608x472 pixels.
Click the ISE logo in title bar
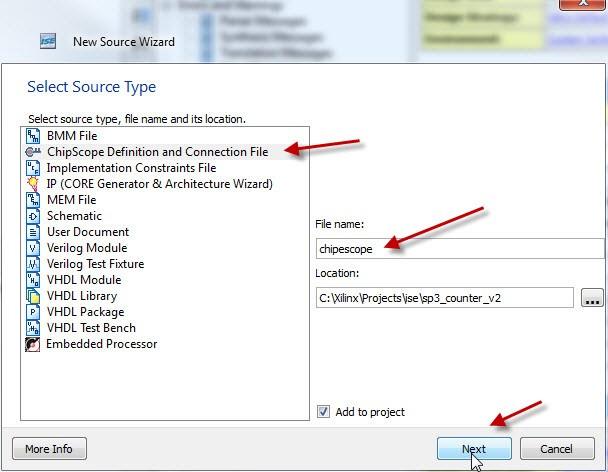48,41
